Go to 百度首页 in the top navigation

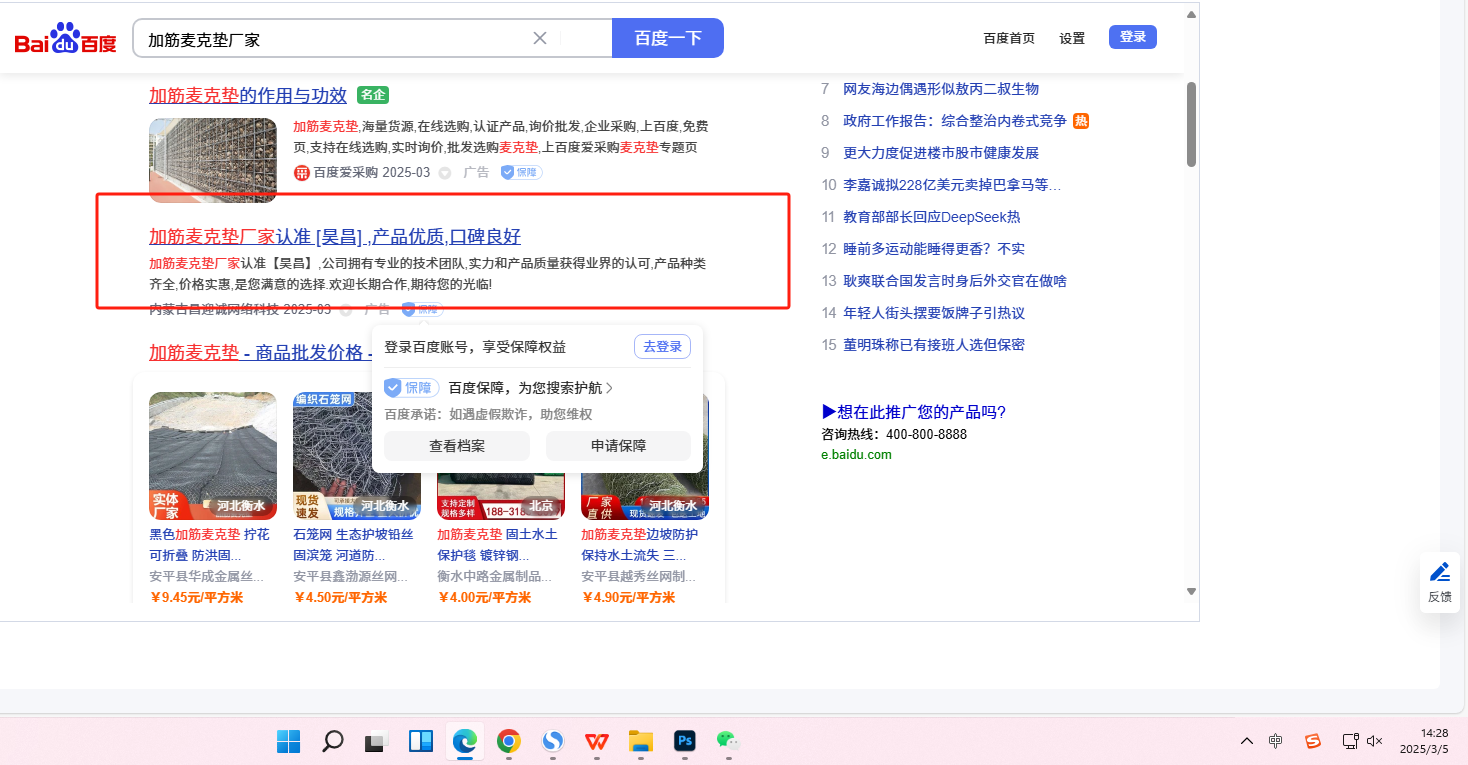1009,38
